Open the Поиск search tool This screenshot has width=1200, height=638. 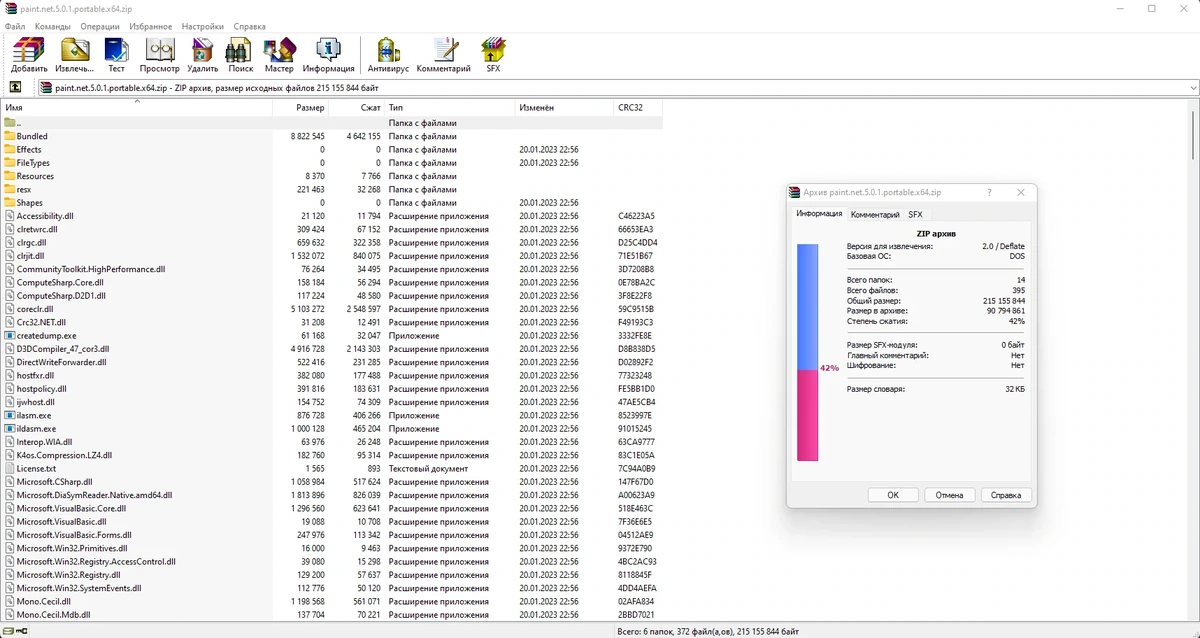coord(240,55)
